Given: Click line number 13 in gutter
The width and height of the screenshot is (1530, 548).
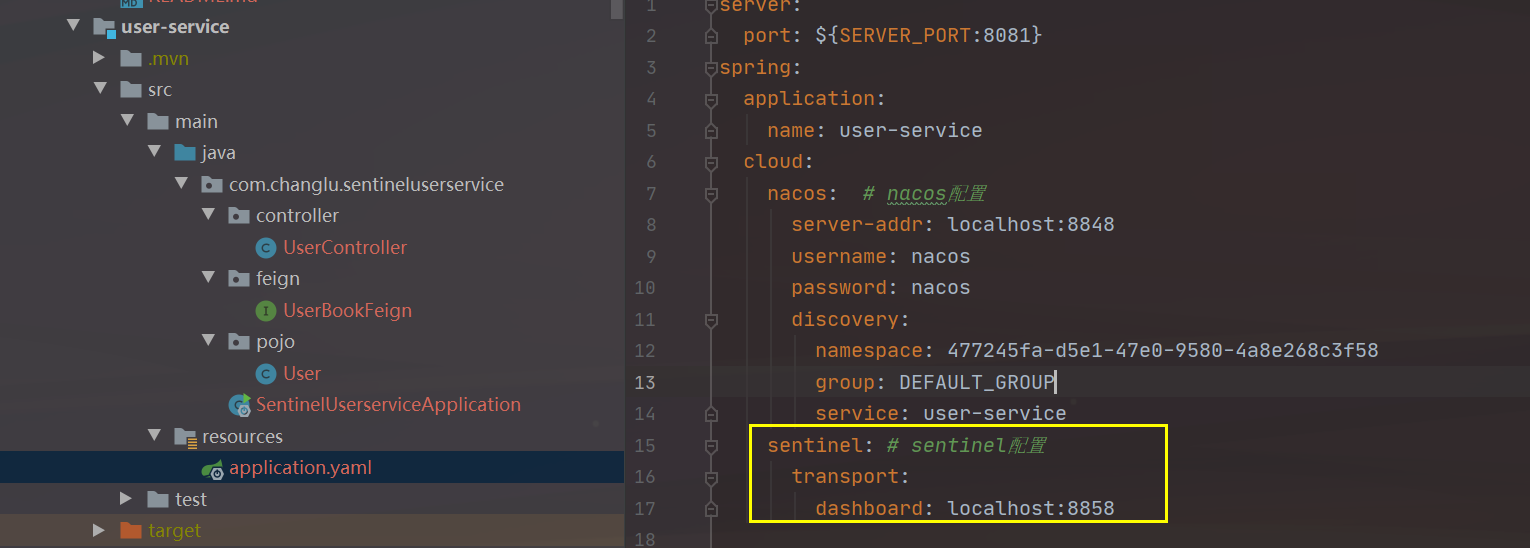Looking at the screenshot, I should (644, 382).
